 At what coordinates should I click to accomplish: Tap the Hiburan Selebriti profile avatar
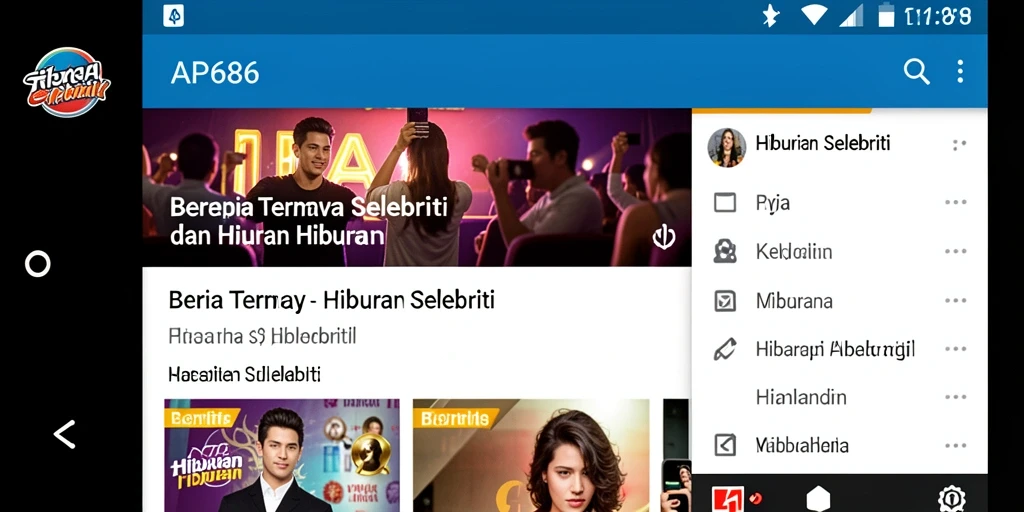[726, 147]
